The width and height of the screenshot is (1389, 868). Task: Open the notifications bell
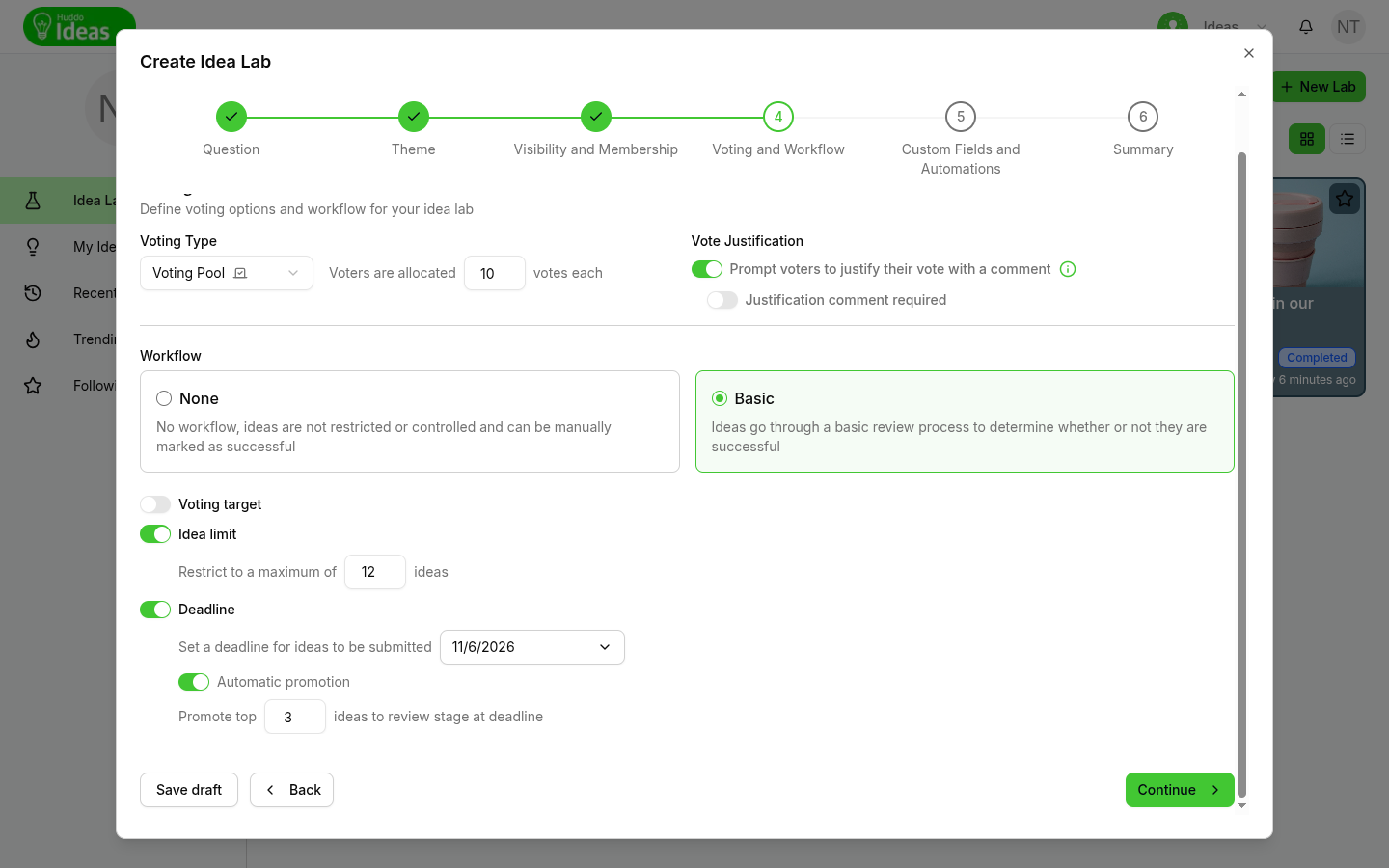point(1306,27)
